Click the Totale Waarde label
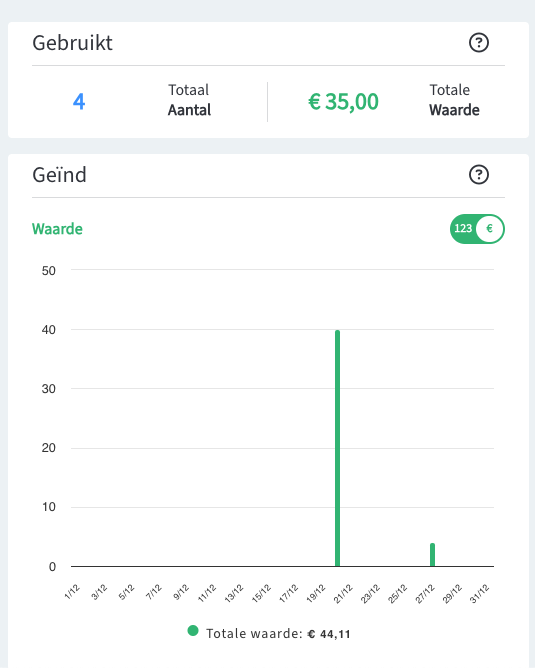 [454, 100]
